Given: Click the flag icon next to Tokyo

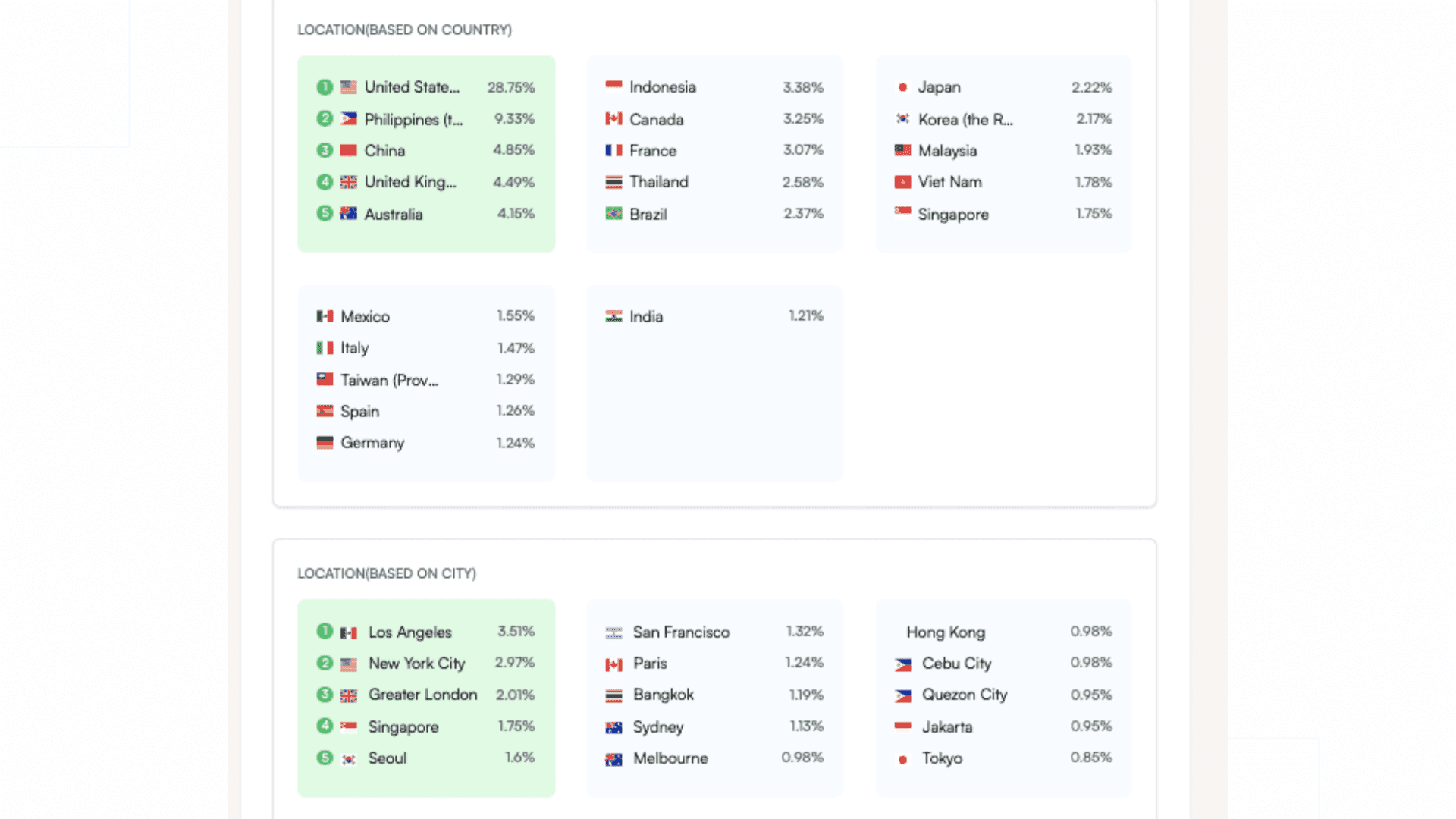Looking at the screenshot, I should coord(902,759).
